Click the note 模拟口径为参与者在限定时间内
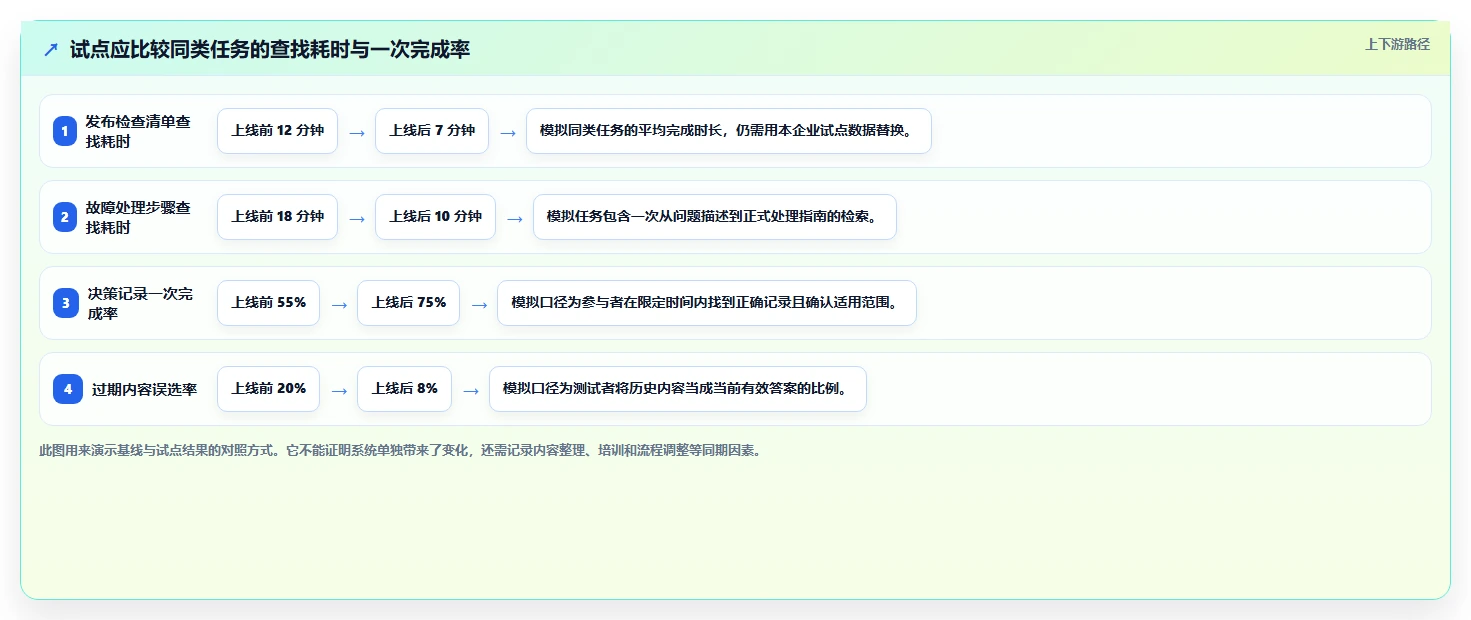Image resolution: width=1471 pixels, height=620 pixels. 707,303
